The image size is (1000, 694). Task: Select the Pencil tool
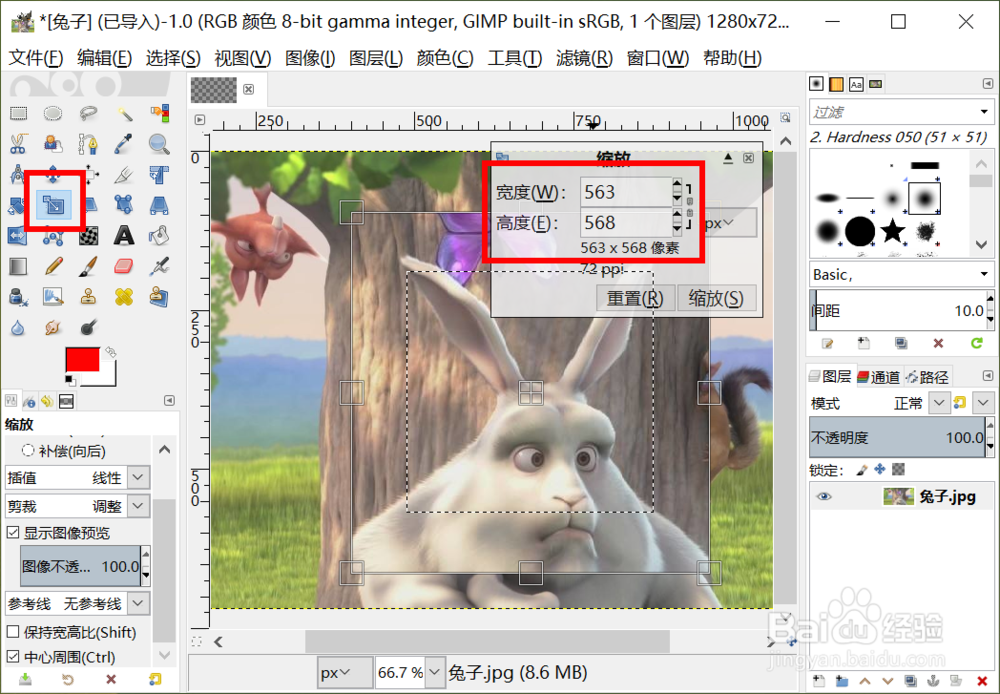(53, 266)
